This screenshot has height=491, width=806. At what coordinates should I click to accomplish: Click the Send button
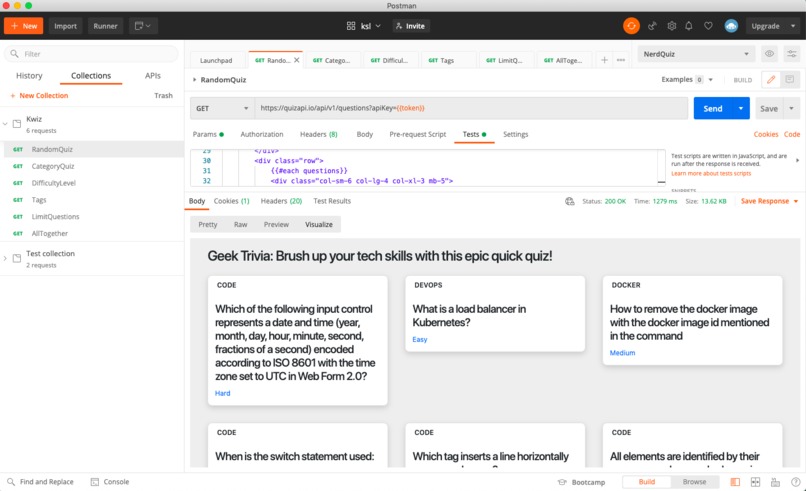pos(712,108)
